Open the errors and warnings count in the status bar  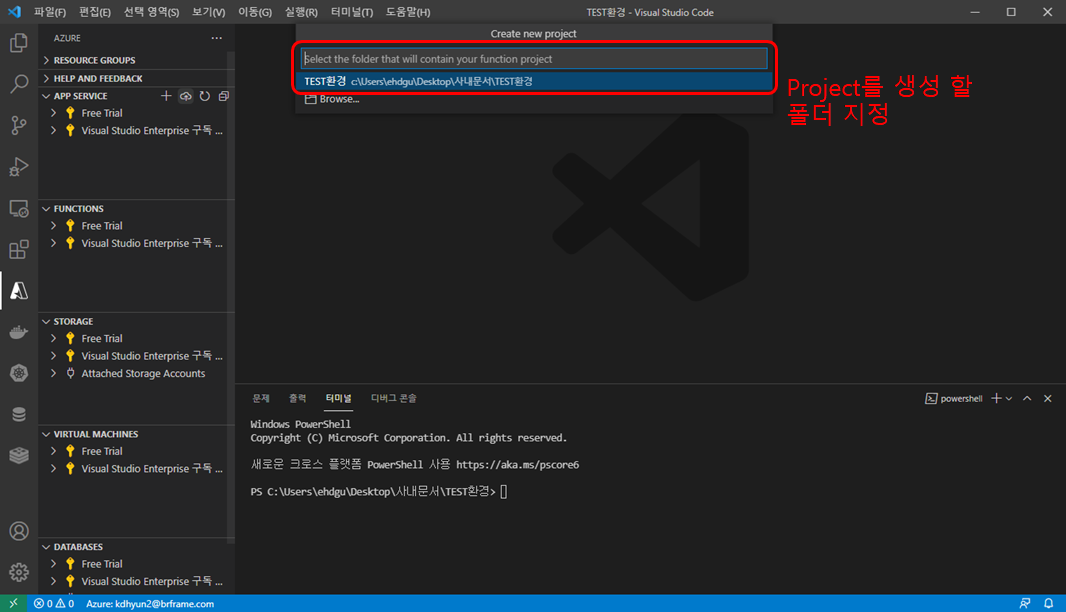(54, 603)
